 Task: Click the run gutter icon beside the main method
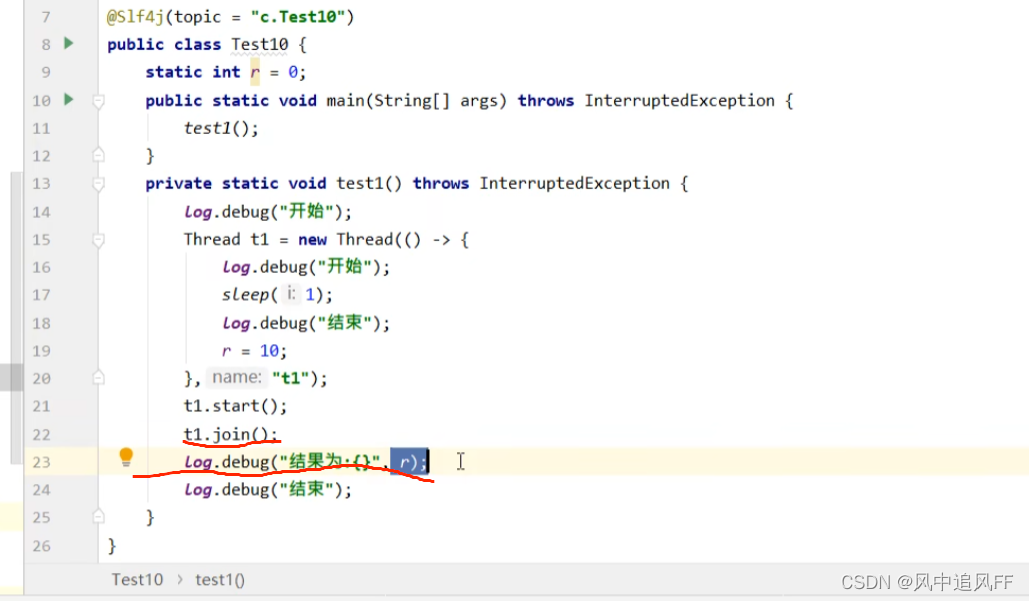(67, 100)
